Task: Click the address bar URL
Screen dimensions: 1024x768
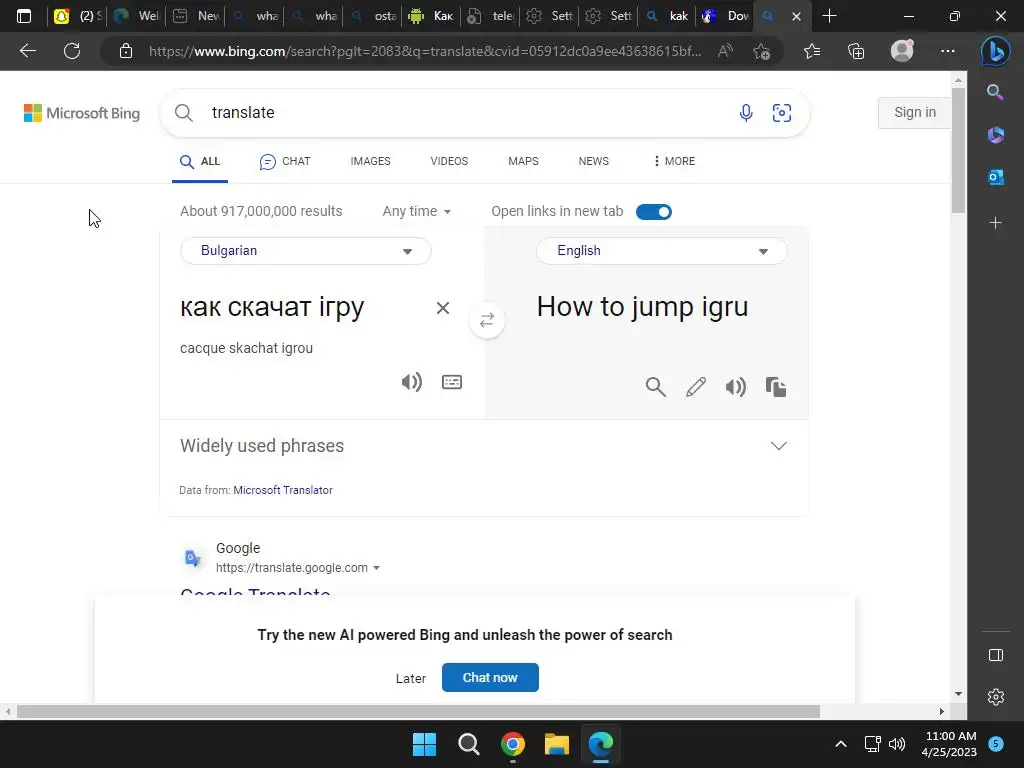Action: [x=424, y=51]
